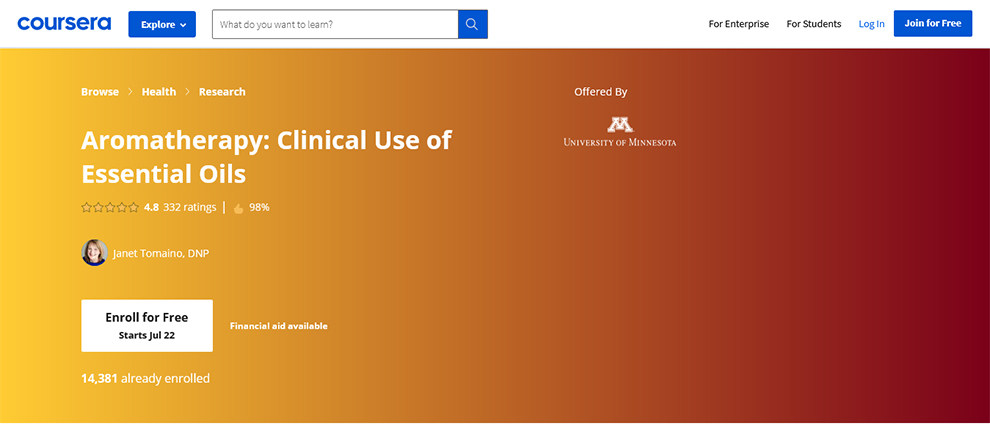
Task: Select the Research breadcrumb link
Action: click(222, 92)
